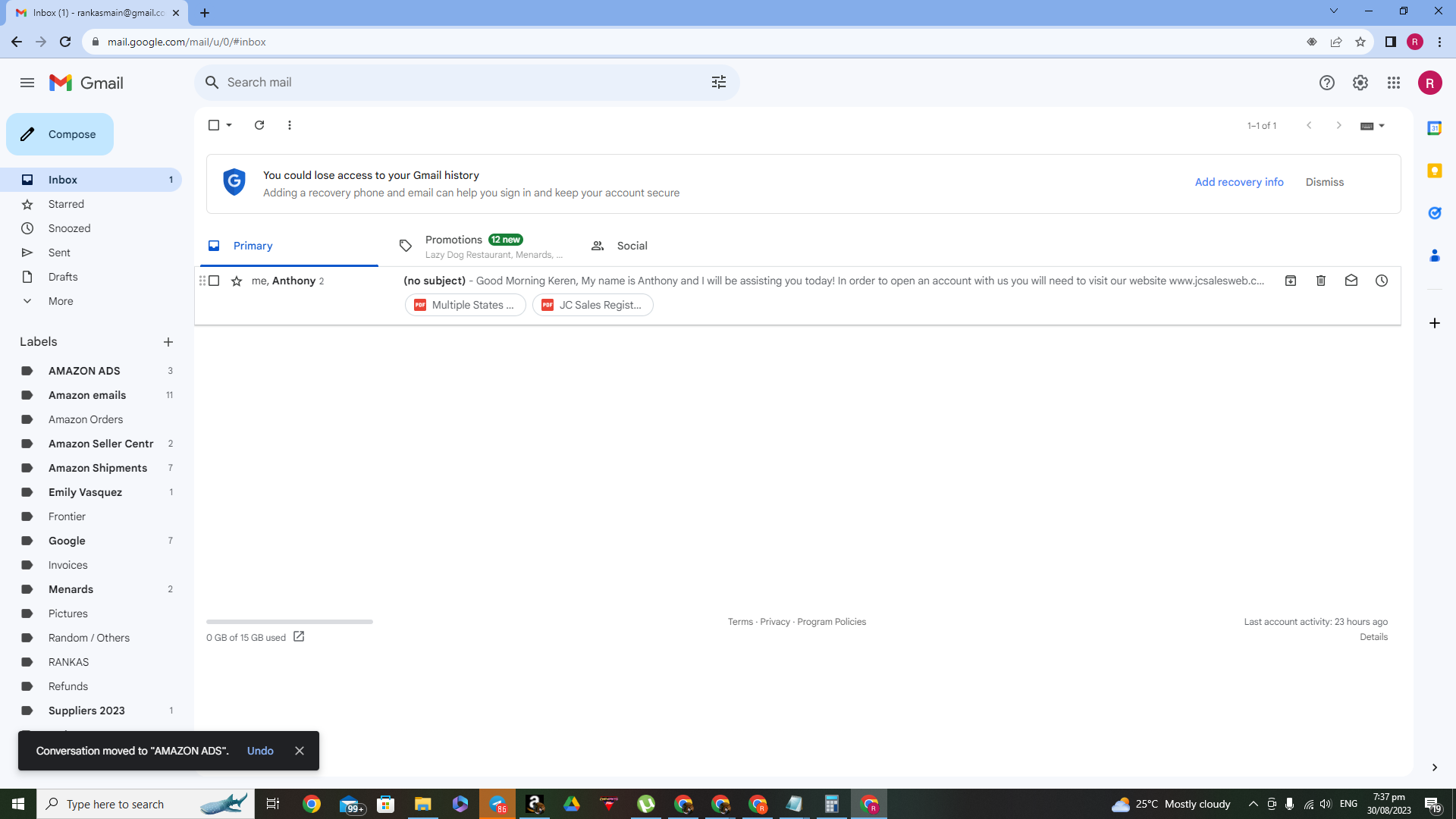Switch to the Social tab

(673, 246)
